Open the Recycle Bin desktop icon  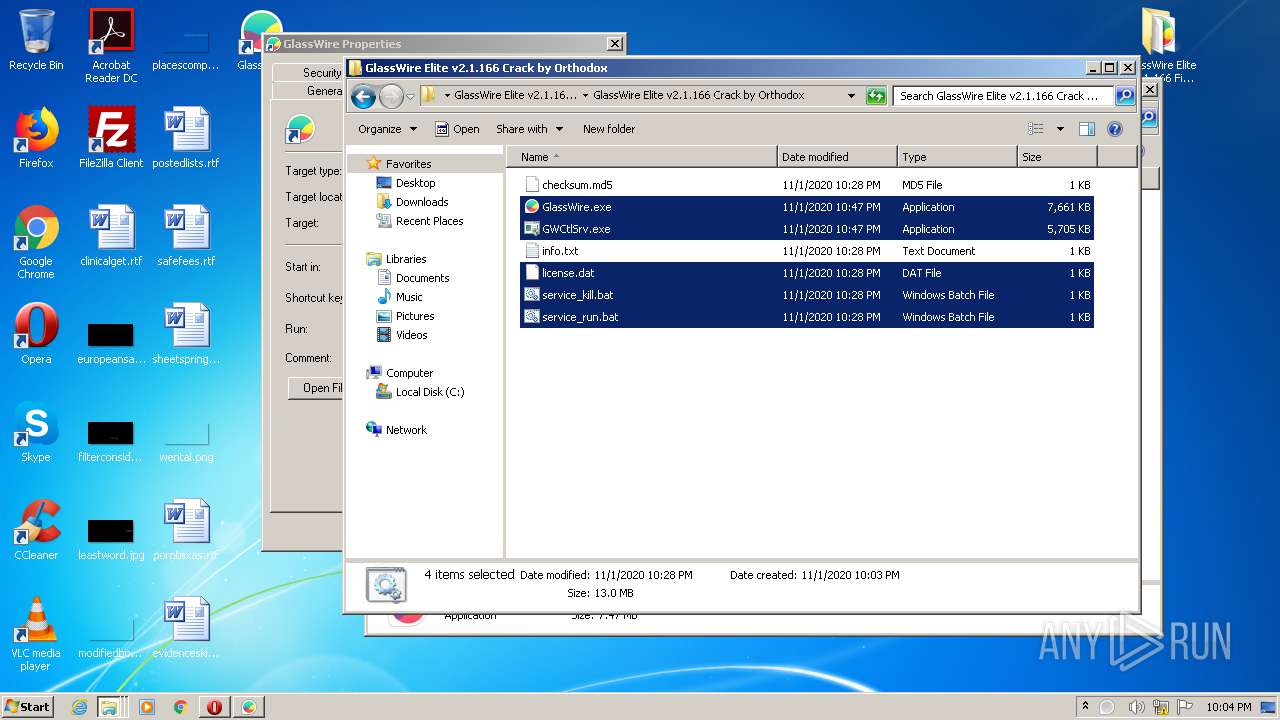36,40
